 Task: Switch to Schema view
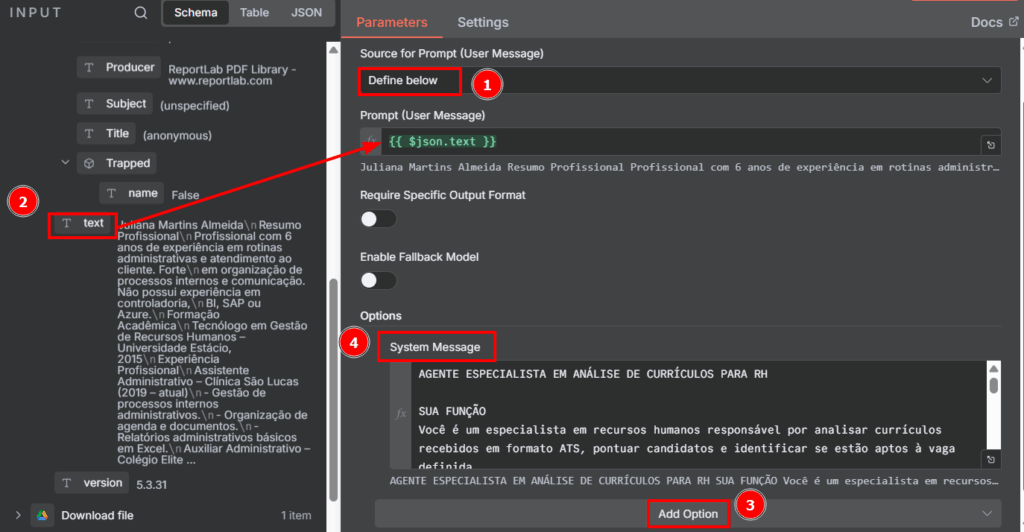click(195, 12)
